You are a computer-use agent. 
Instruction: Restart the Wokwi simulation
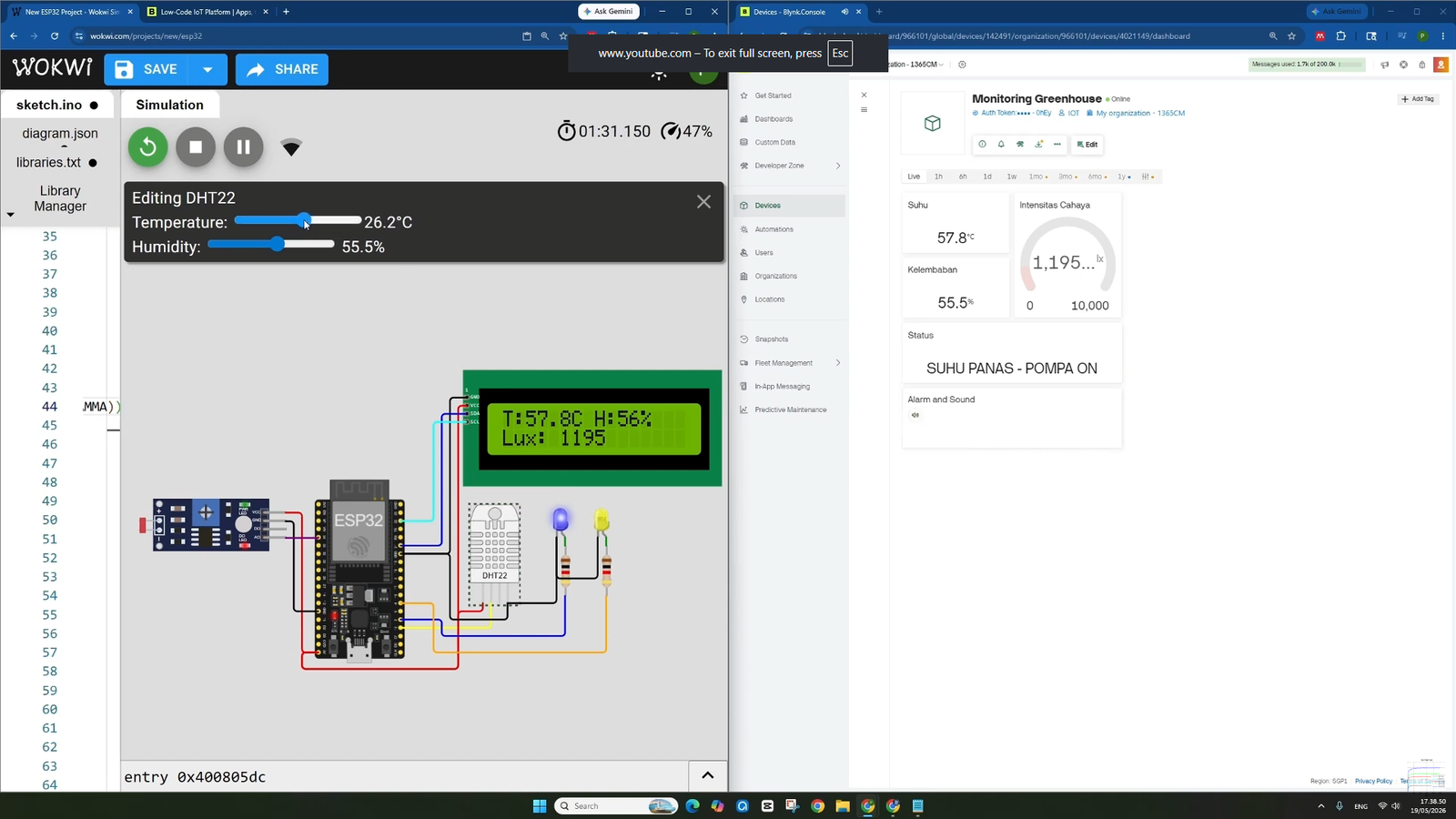[147, 147]
